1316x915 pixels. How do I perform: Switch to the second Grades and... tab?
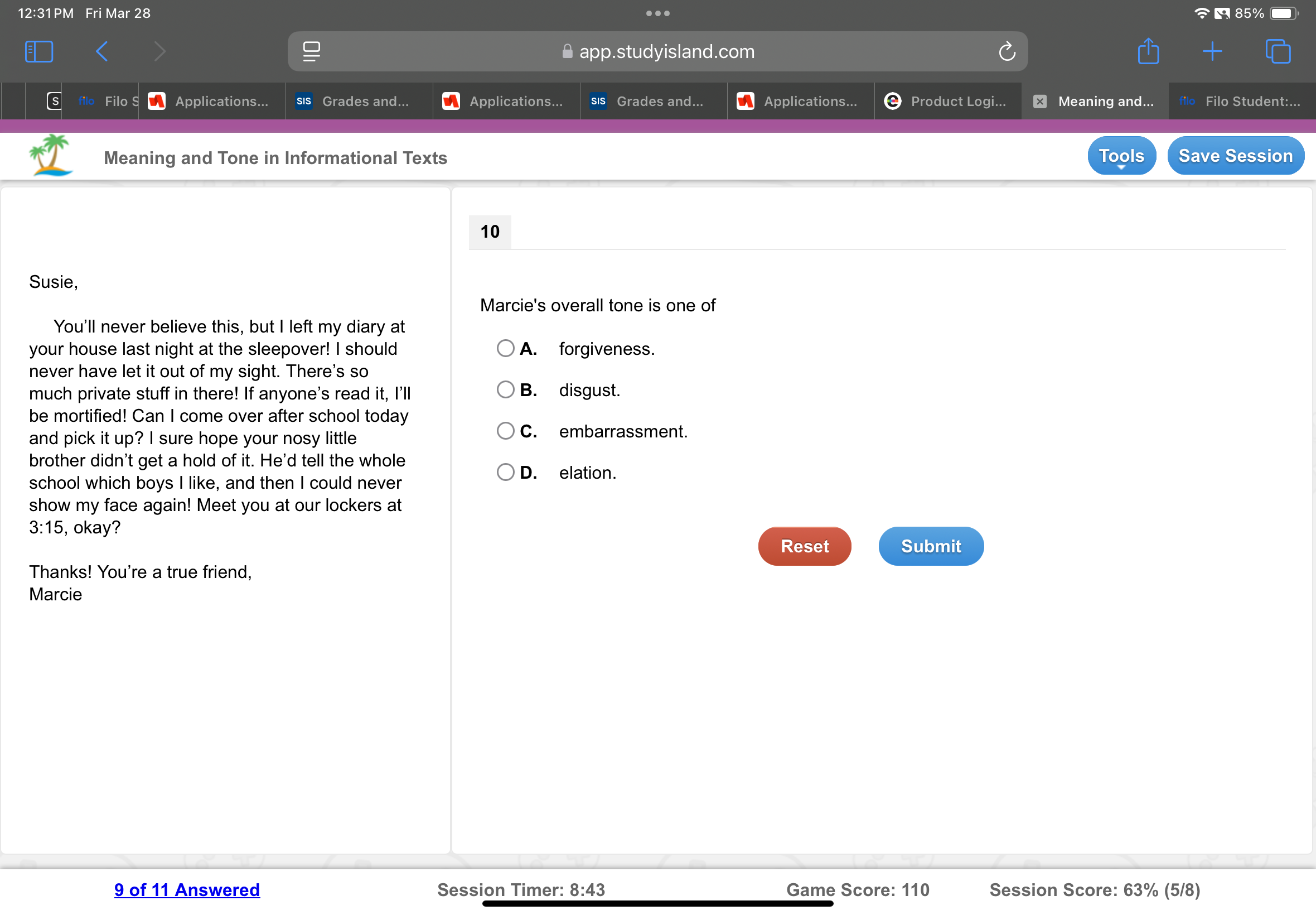(654, 102)
